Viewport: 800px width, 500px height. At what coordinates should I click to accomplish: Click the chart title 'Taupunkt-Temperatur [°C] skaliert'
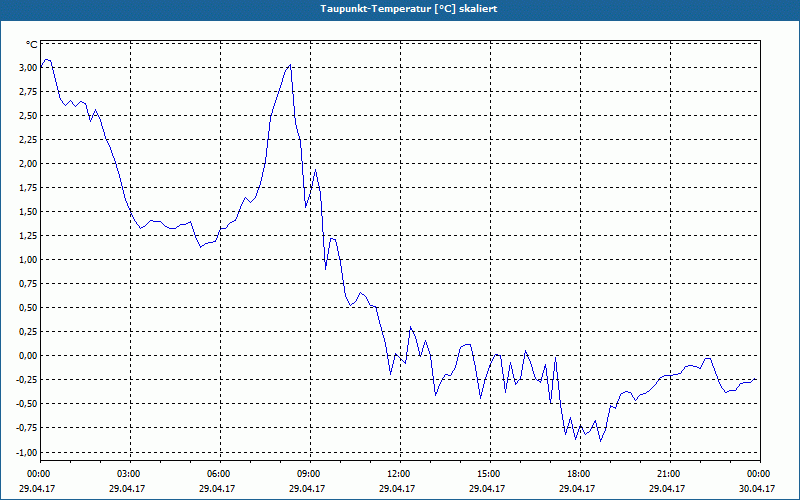pyautogui.click(x=409, y=9)
